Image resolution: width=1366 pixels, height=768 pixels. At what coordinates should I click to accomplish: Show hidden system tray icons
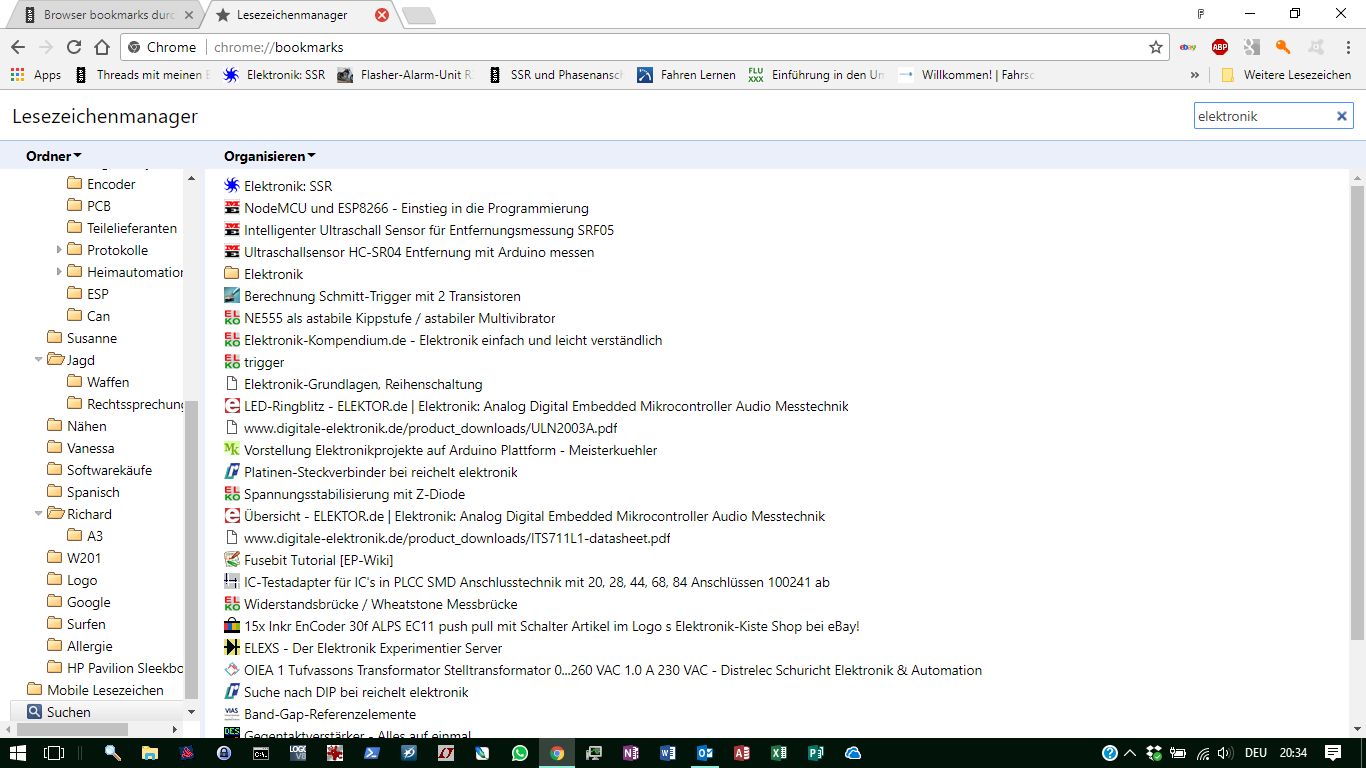click(1131, 753)
